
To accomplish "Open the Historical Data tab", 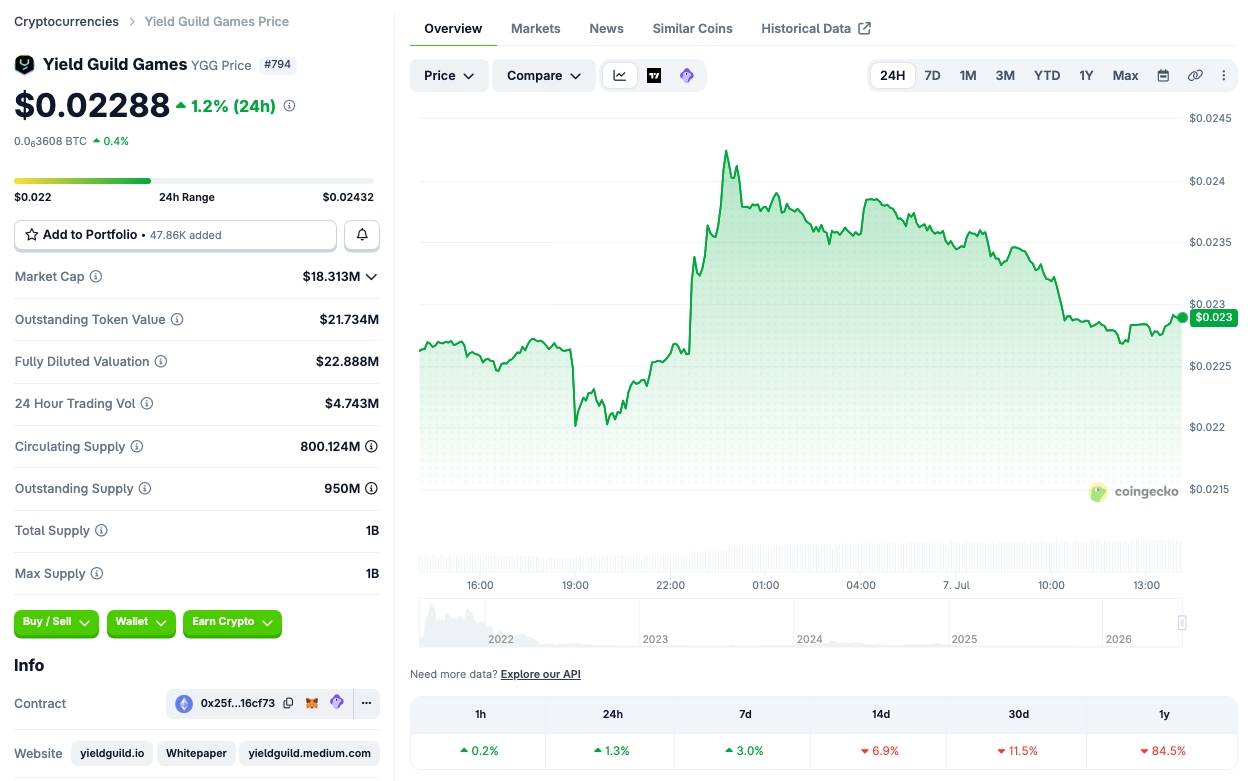I will (816, 28).
